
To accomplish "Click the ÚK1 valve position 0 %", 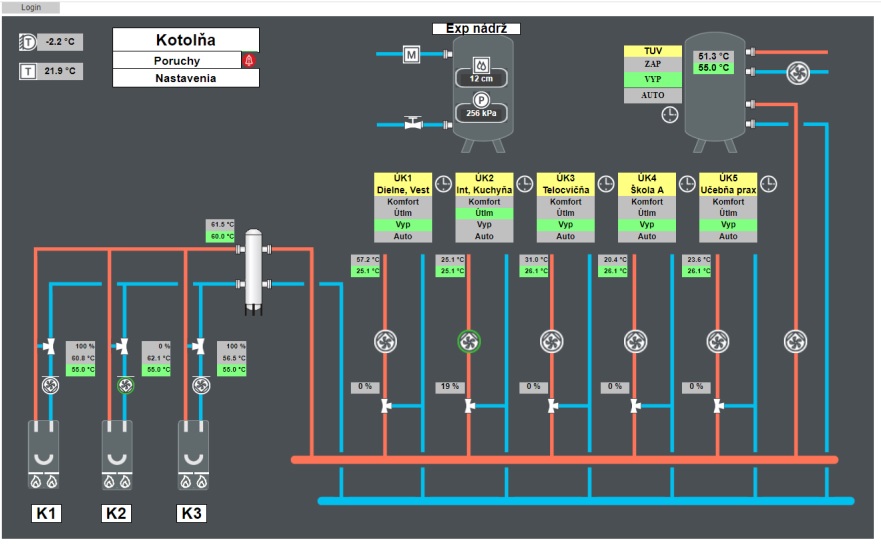I will 365,387.
